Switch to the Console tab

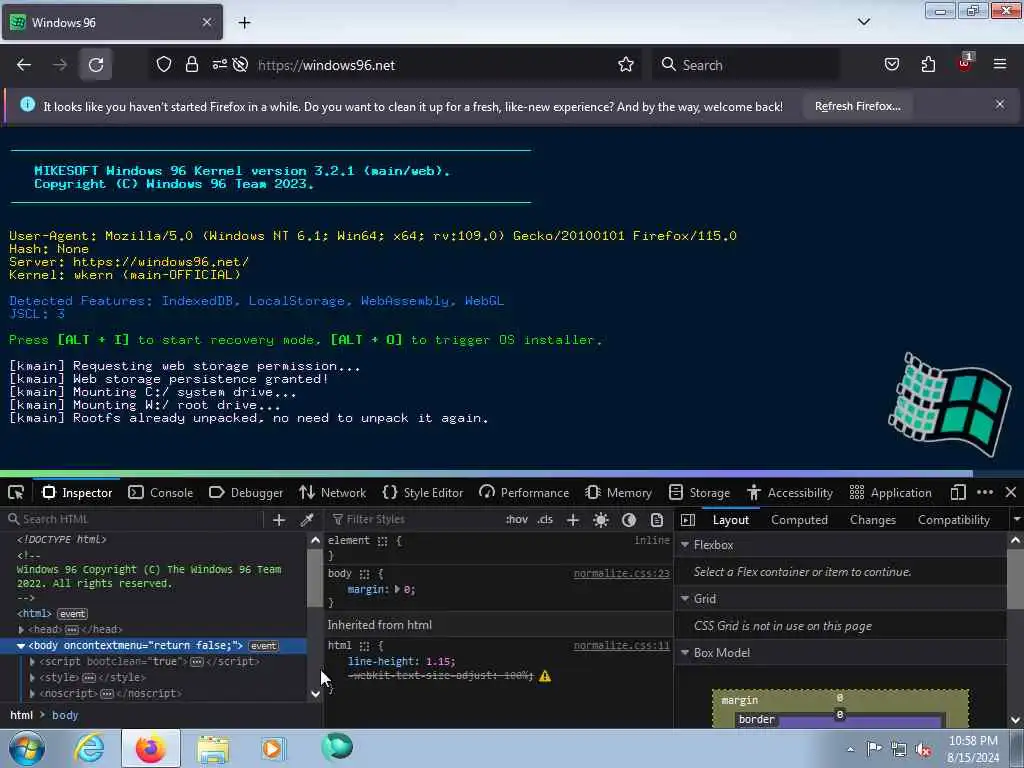point(161,492)
